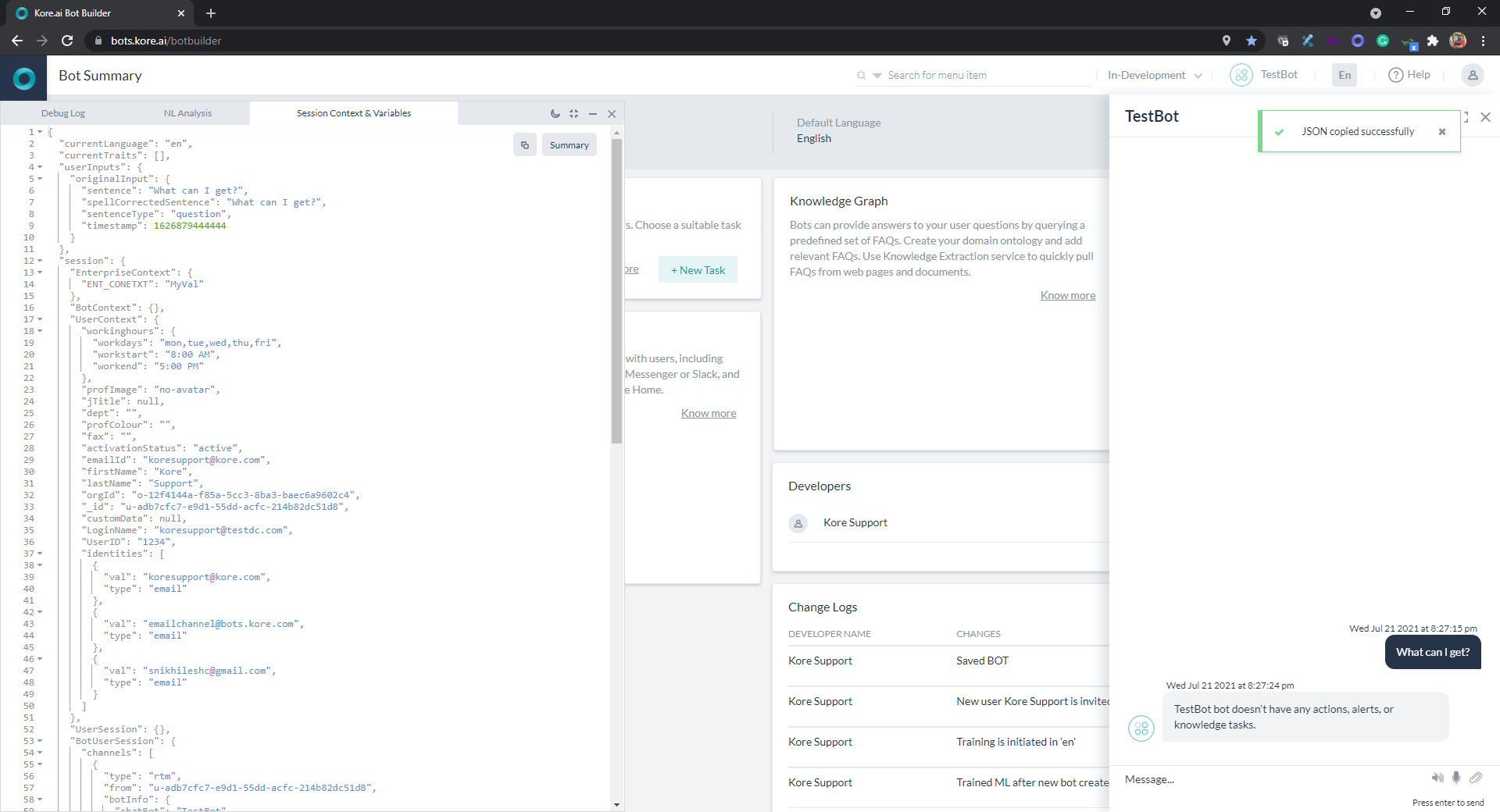Screen dimensions: 1500x812
Task: Open Know more link in Knowledge Graph
Action: [1068, 295]
